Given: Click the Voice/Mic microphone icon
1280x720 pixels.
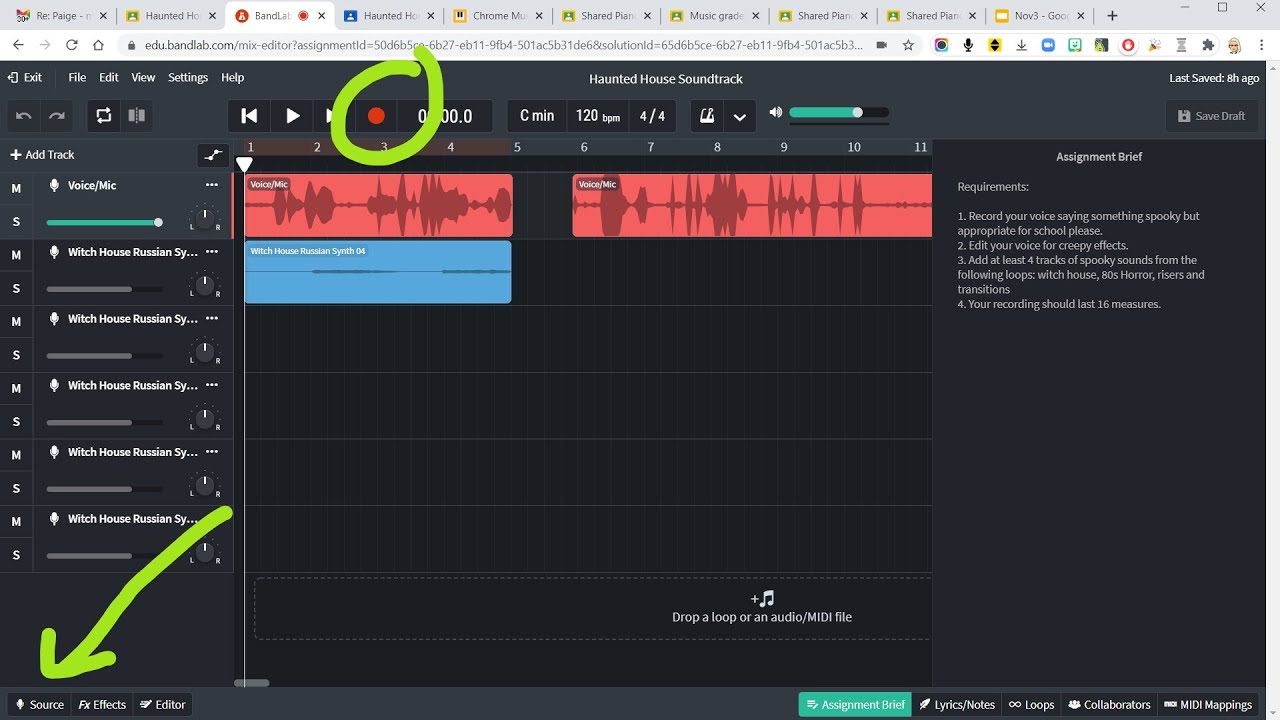Looking at the screenshot, I should [54, 185].
